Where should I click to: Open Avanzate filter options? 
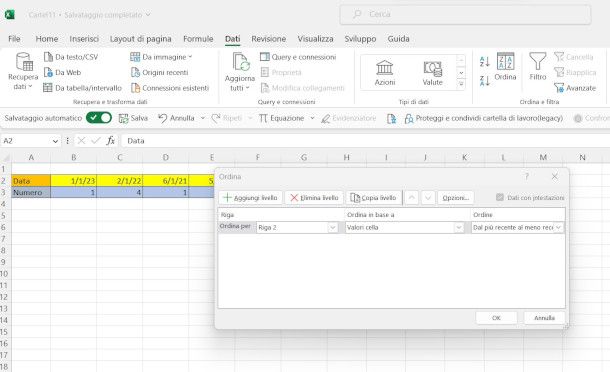[575, 88]
